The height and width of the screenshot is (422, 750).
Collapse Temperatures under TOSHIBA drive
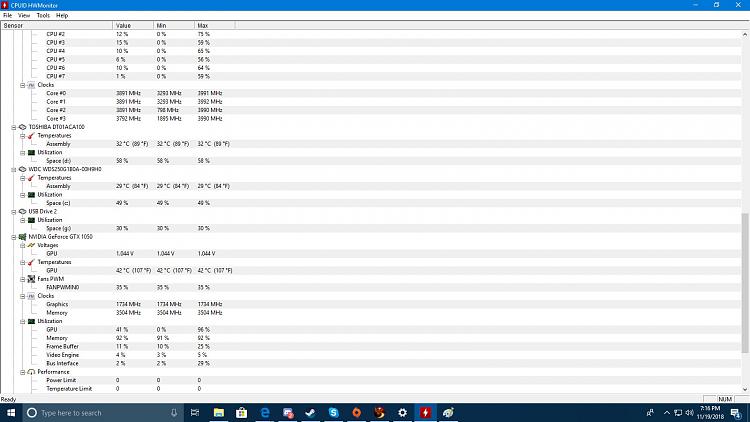(22, 136)
